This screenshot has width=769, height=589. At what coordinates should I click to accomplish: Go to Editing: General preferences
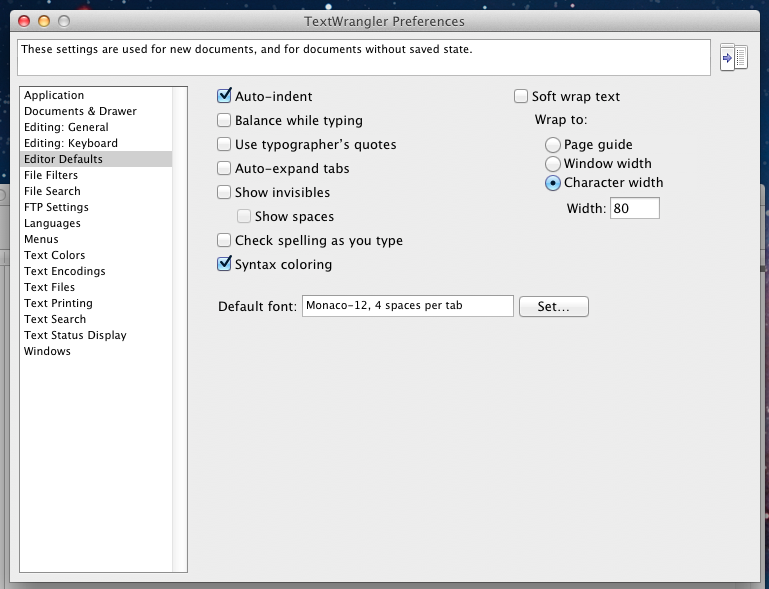click(96, 127)
